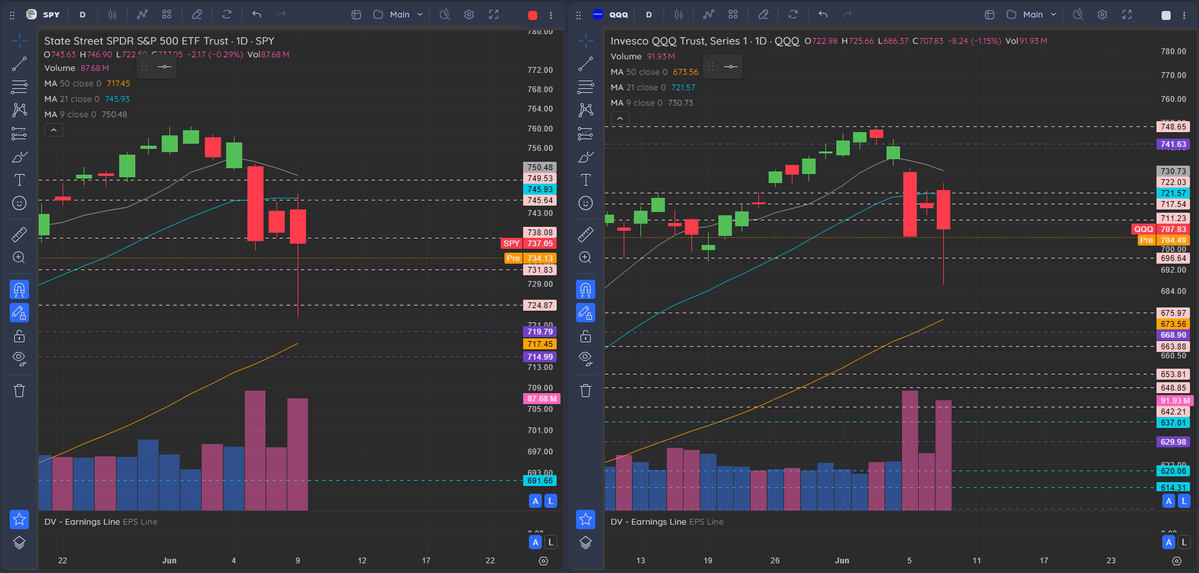Select MA 50 close indicator in SPY legend
This screenshot has width=1199, height=573.
[87, 83]
